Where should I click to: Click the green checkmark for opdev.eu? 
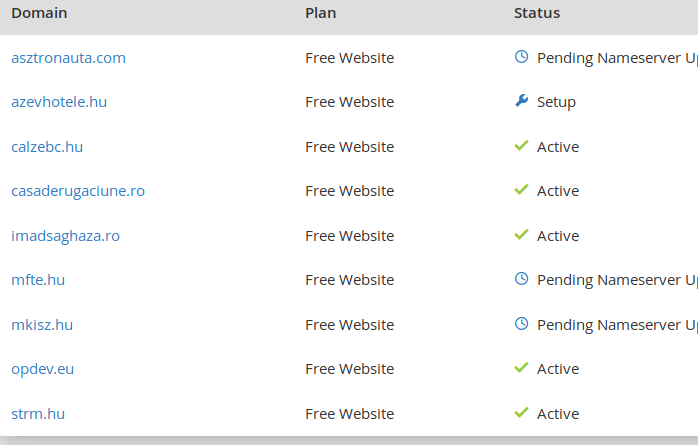pyautogui.click(x=521, y=368)
